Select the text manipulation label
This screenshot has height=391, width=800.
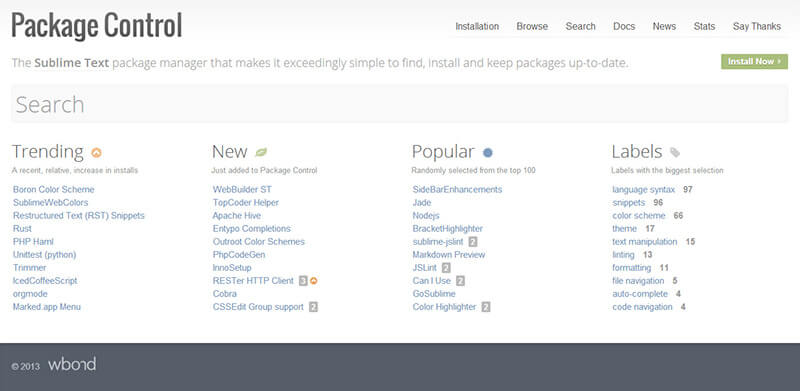click(645, 242)
